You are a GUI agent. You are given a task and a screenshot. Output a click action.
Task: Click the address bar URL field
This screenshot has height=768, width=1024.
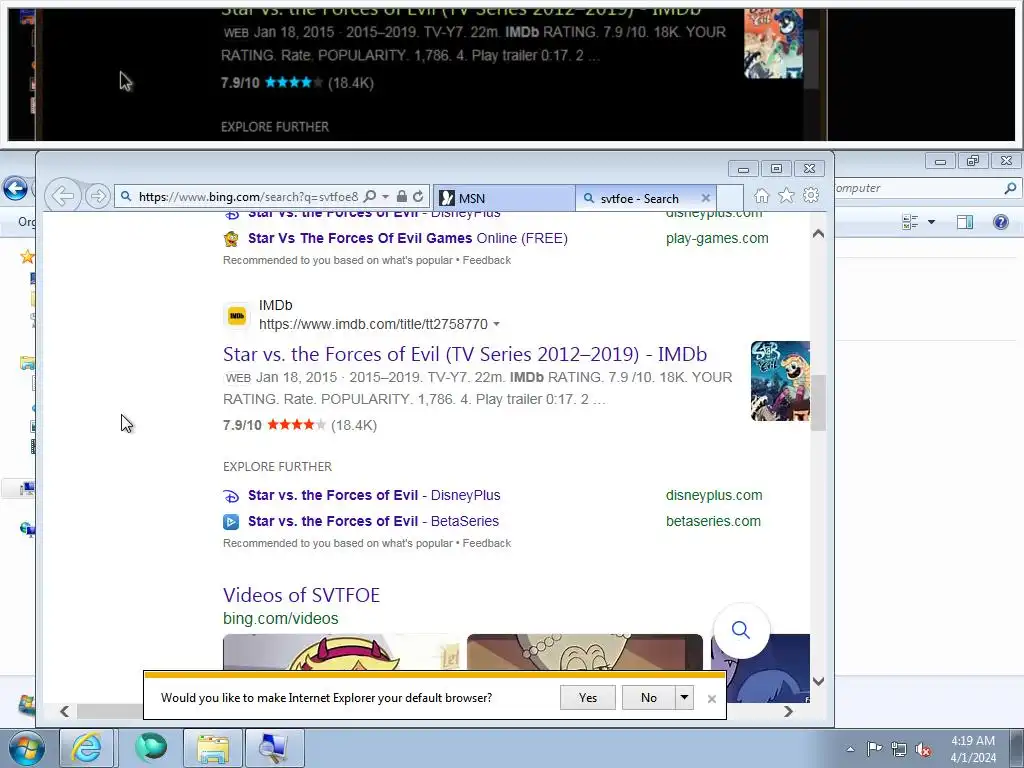pyautogui.click(x=248, y=197)
